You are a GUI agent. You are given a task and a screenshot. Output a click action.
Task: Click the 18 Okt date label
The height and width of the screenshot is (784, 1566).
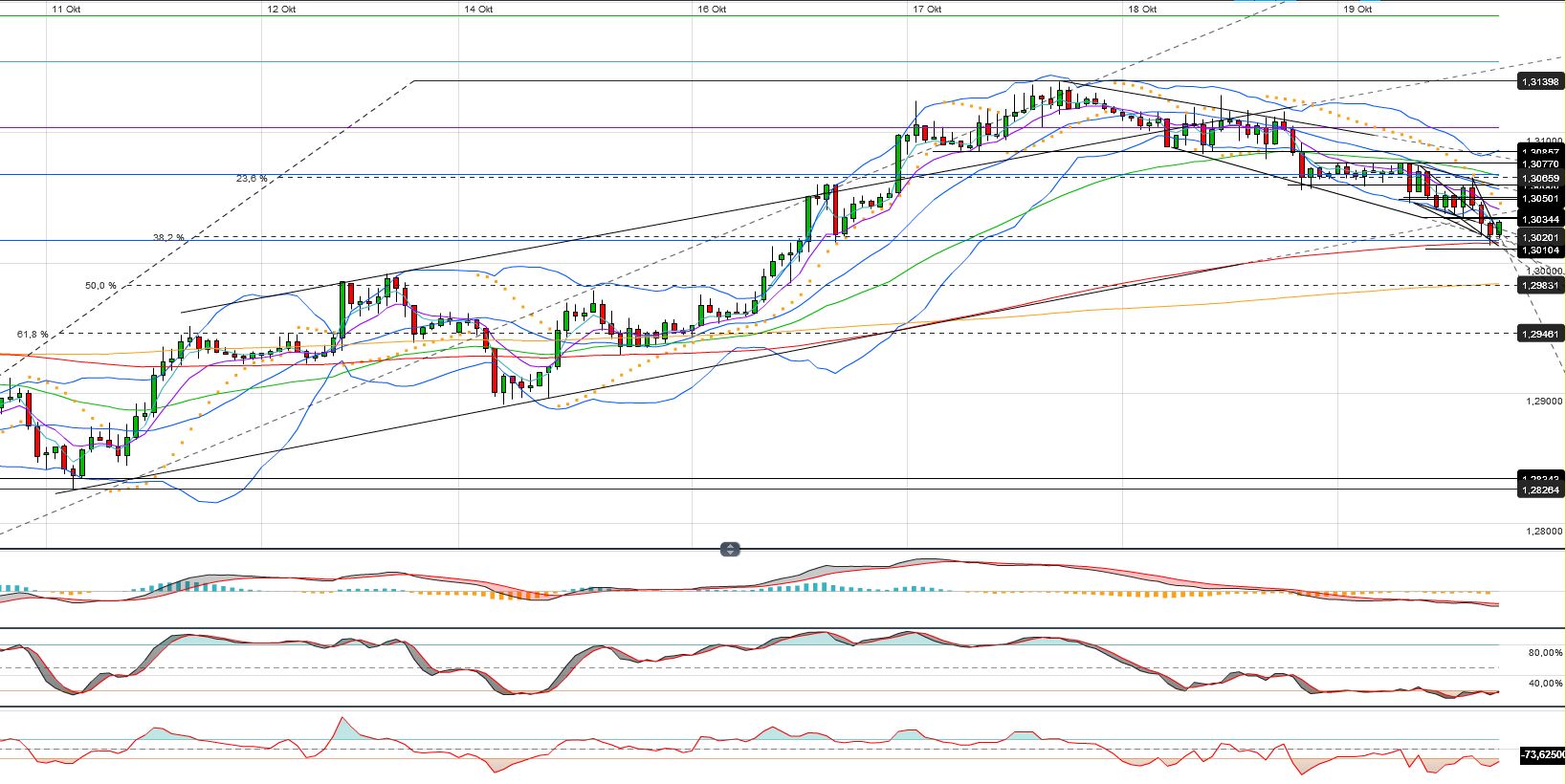1142,9
